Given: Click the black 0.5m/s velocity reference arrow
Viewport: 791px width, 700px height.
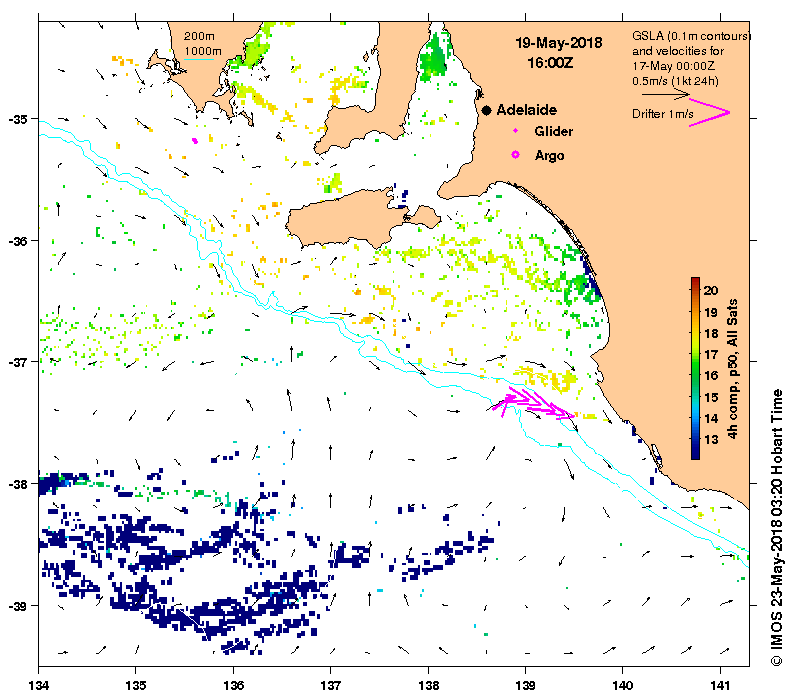Looking at the screenshot, I should (x=665, y=94).
